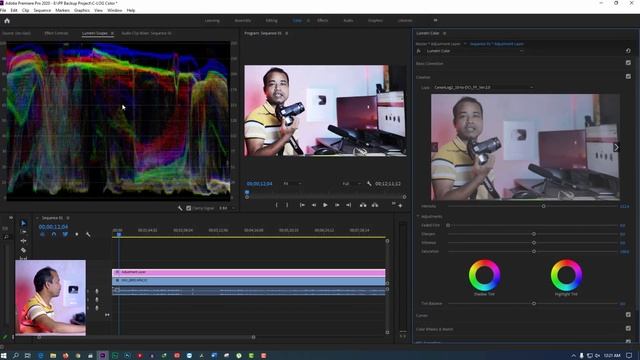
Task: Open Lumetri Scopes settings wrench
Action: coord(180,208)
